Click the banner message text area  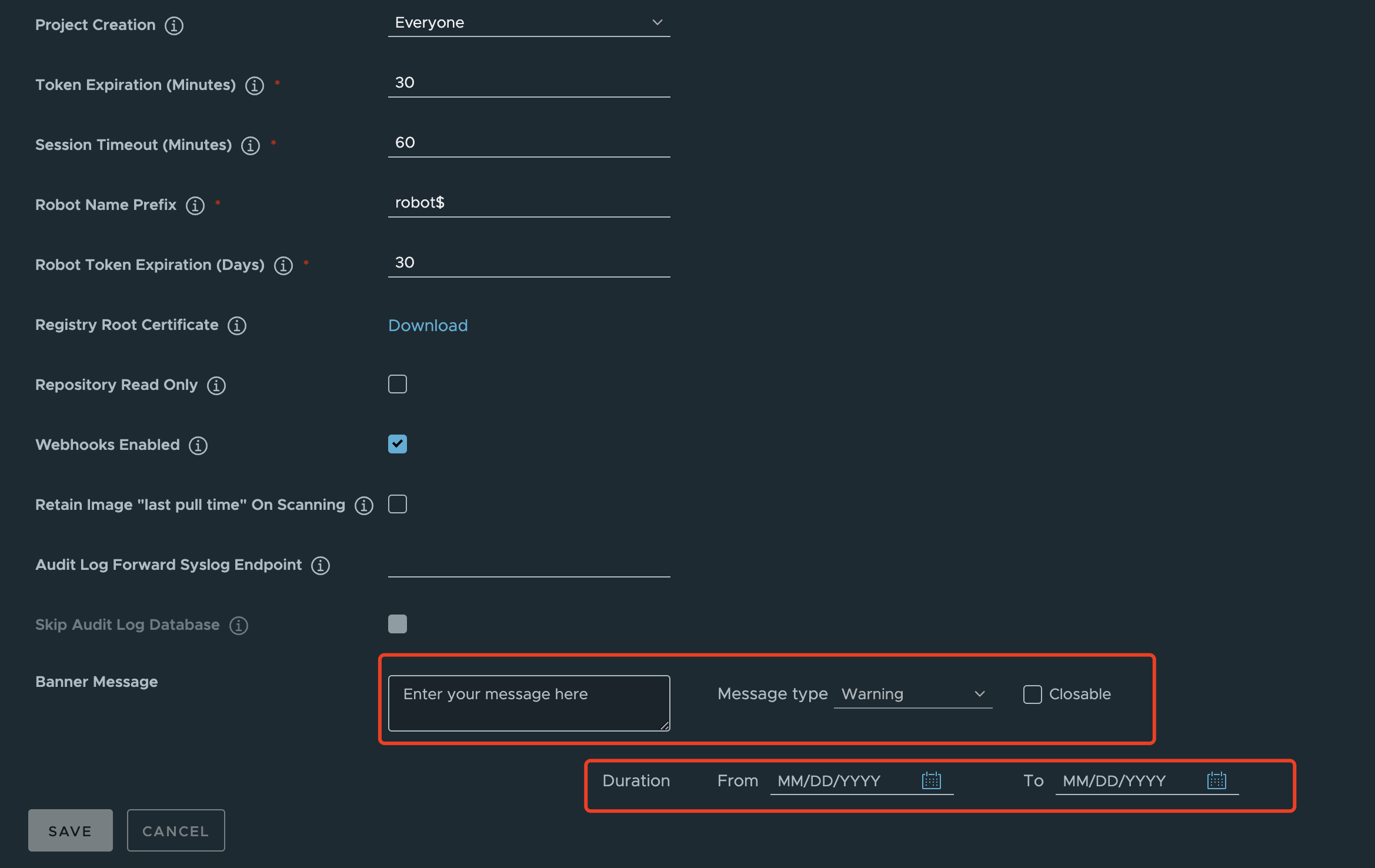pyautogui.click(x=528, y=702)
